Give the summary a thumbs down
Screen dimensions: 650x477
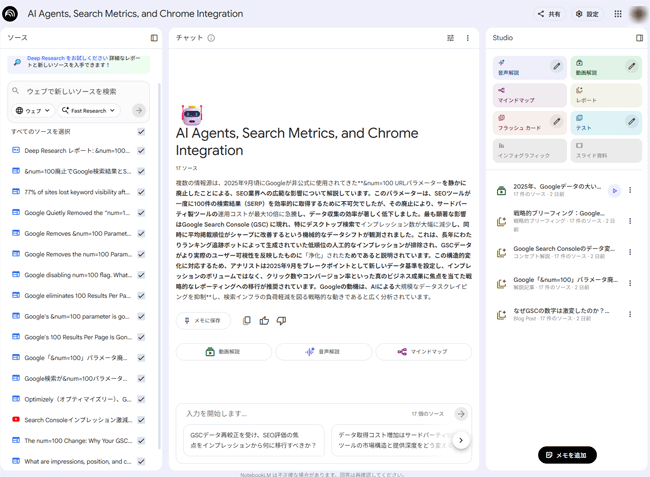coord(281,320)
